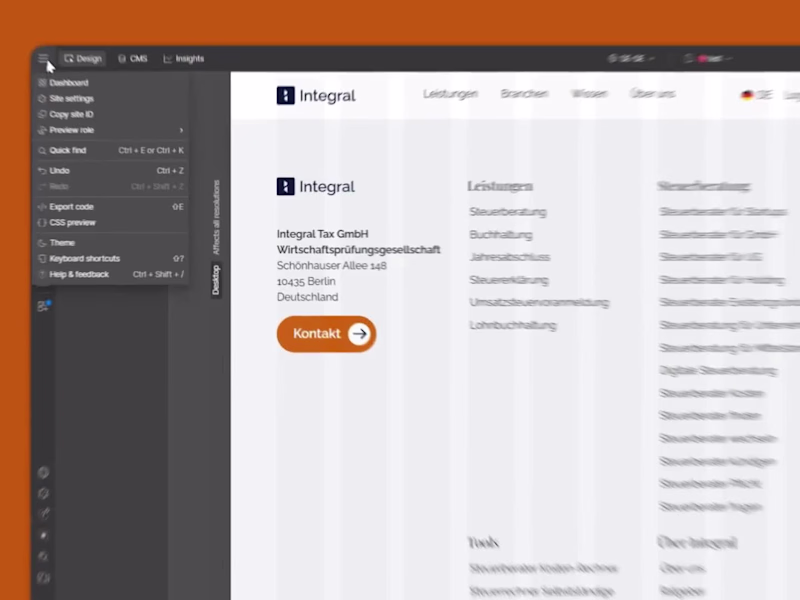The image size is (800, 600).
Task: Switch to the Design tab
Action: [83, 59]
